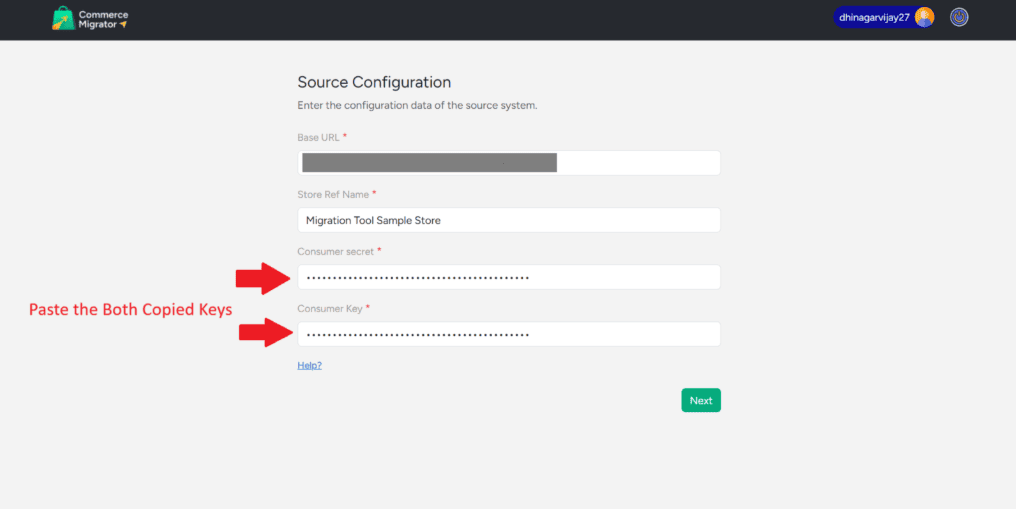Open the Help? link
Viewport: 1016px width, 509px height.
pos(309,366)
